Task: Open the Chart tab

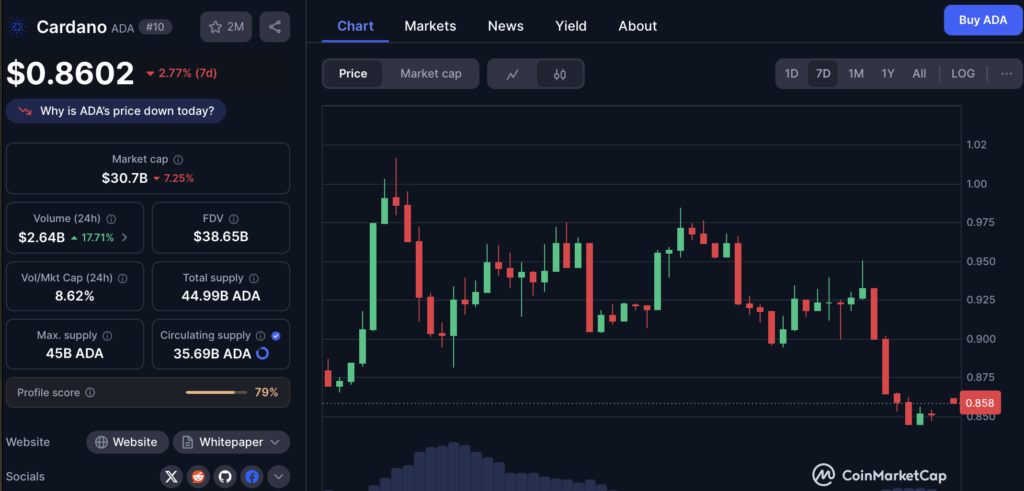Action: pos(355,26)
